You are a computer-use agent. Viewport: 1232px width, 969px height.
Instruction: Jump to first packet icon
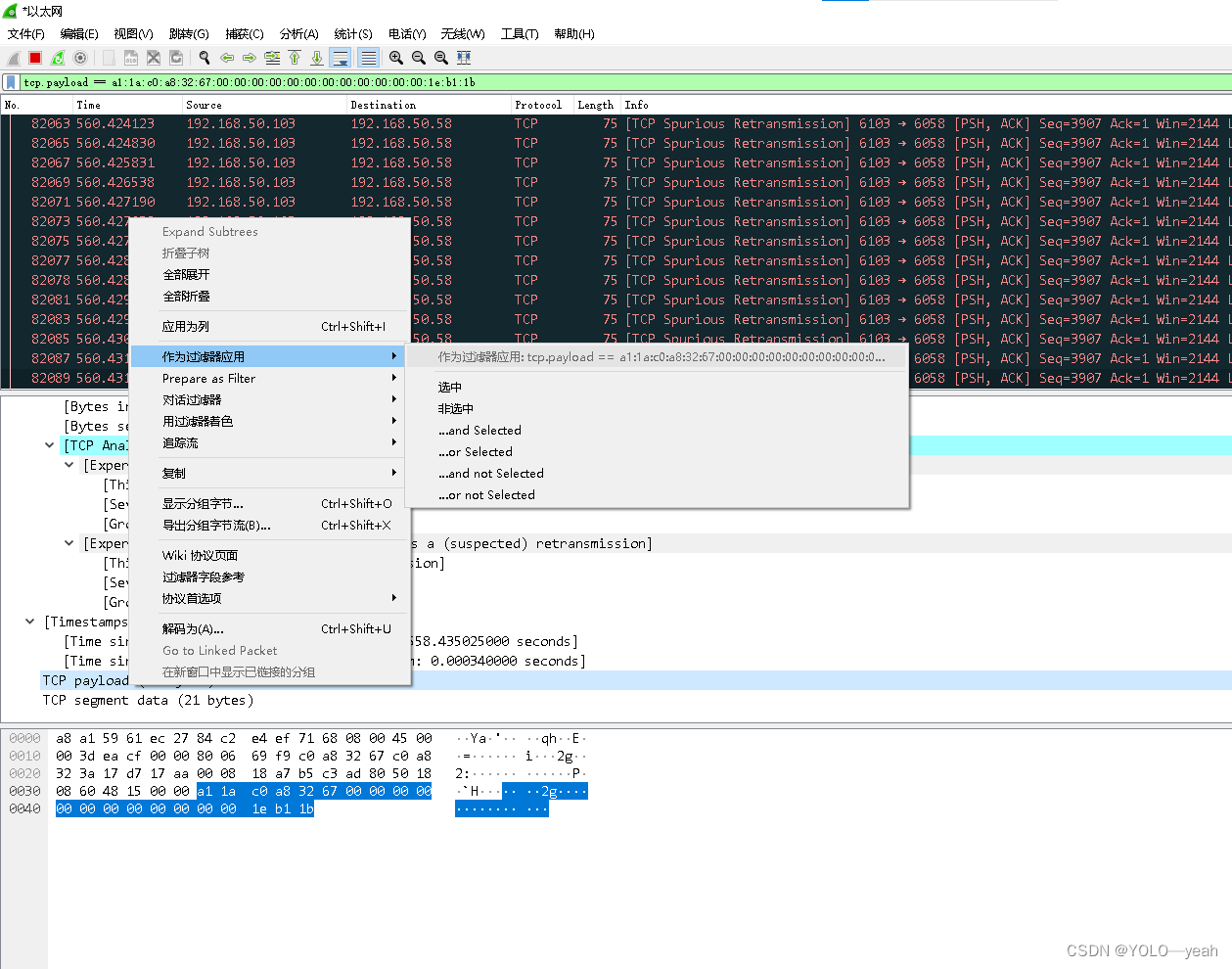(295, 58)
